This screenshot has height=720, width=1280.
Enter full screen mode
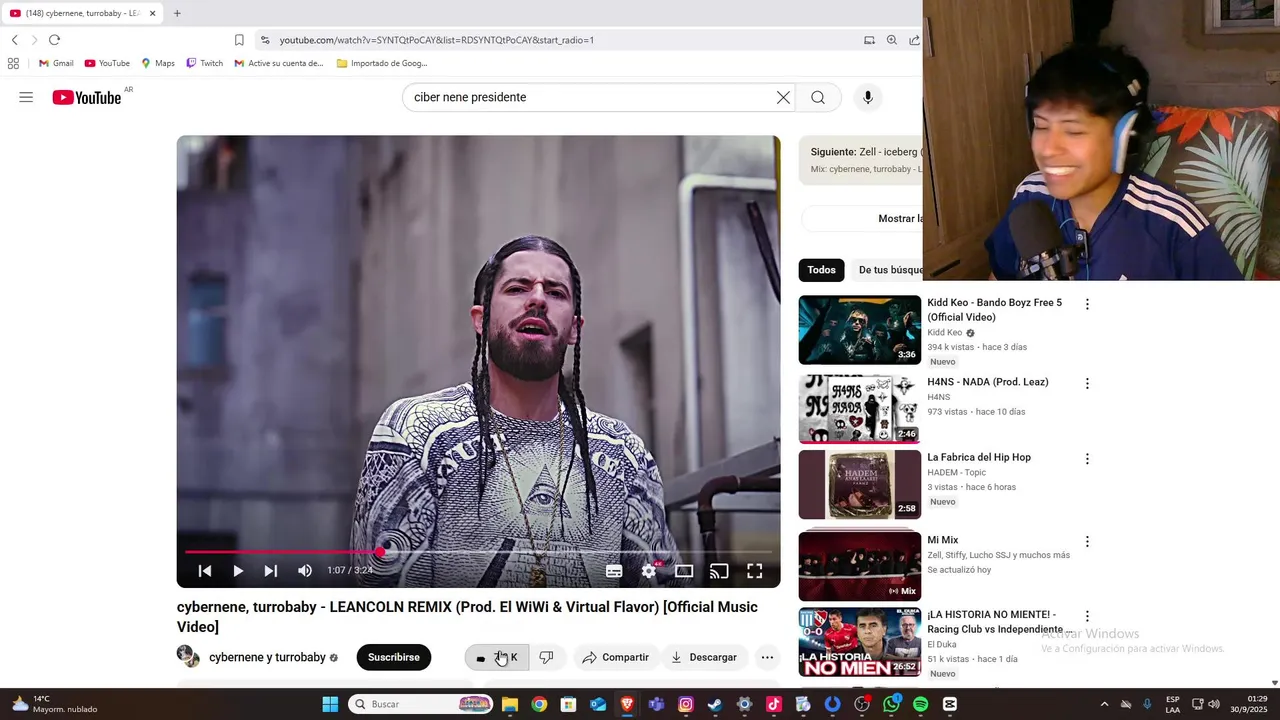click(x=755, y=571)
